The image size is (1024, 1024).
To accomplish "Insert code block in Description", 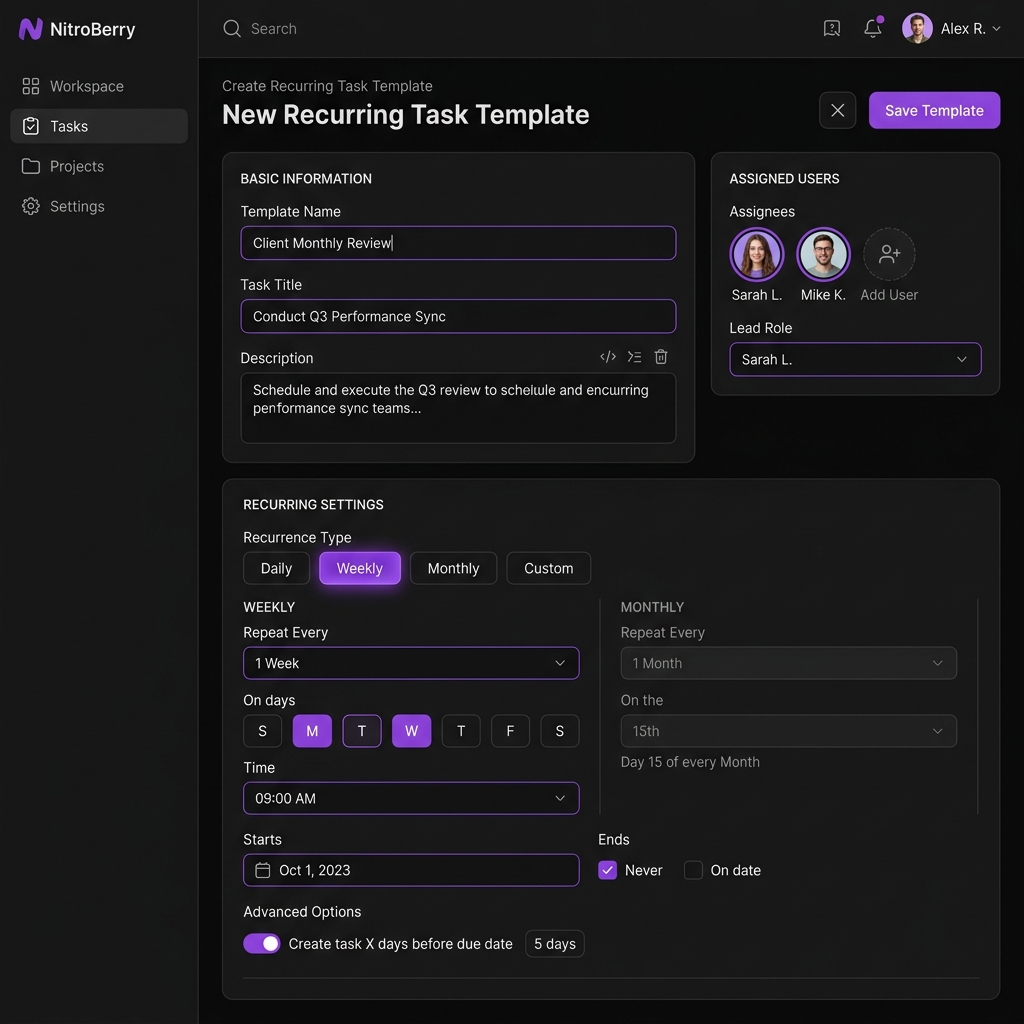I will tap(608, 357).
